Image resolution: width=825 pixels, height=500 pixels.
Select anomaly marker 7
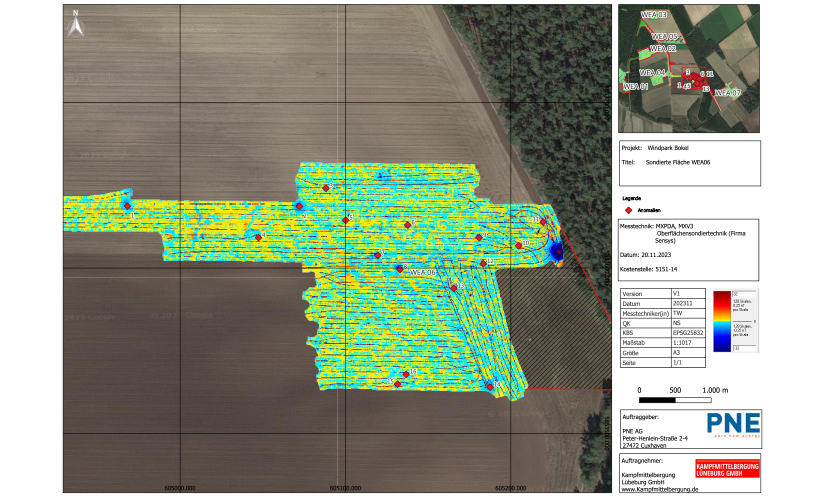pyautogui.click(x=377, y=255)
